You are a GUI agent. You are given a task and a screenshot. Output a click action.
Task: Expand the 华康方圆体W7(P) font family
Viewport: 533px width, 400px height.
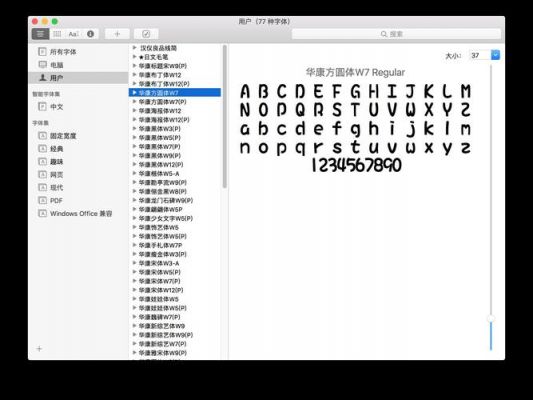tap(135, 102)
